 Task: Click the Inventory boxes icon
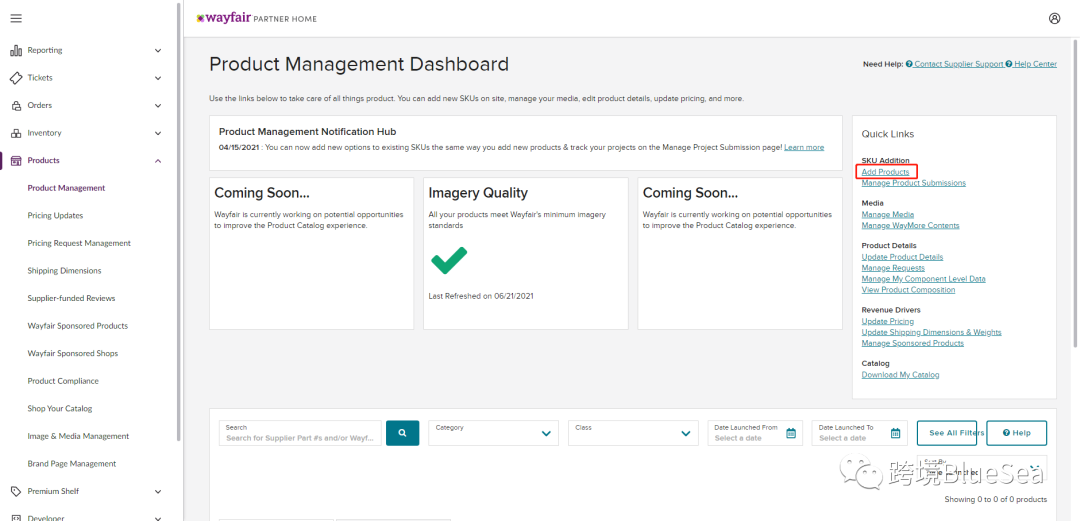(x=16, y=133)
